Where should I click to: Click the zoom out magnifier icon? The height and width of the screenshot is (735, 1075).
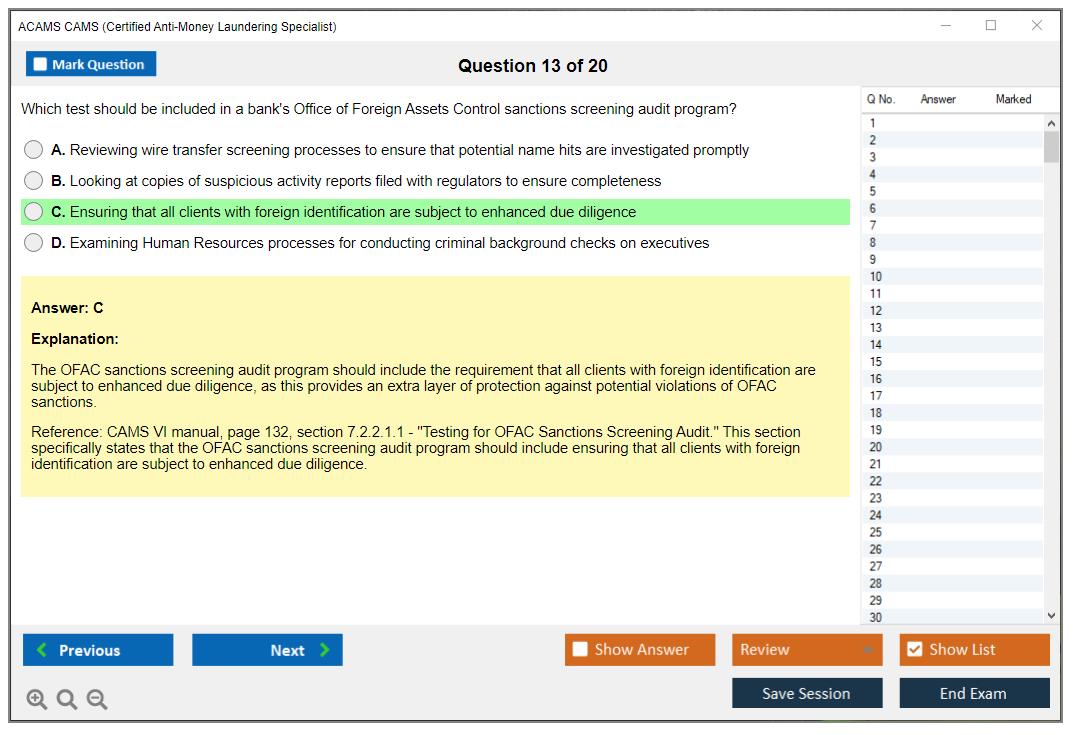click(x=97, y=700)
